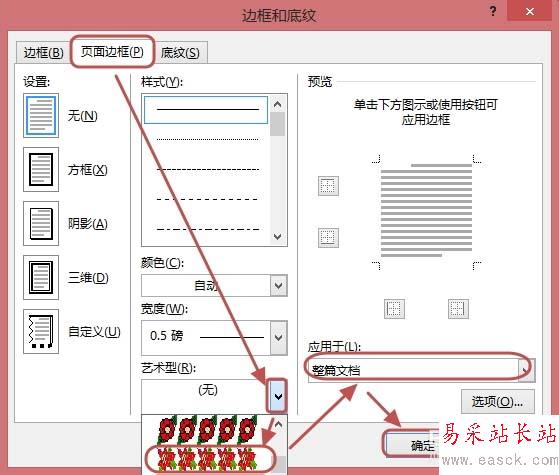The height and width of the screenshot is (475, 559).
Task: Switch to the 边框(B) tab
Action: click(x=43, y=53)
